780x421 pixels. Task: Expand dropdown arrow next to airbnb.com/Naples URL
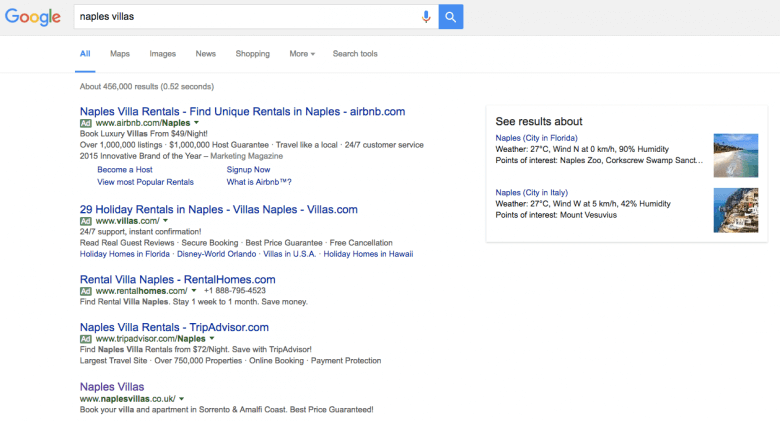tap(196, 122)
